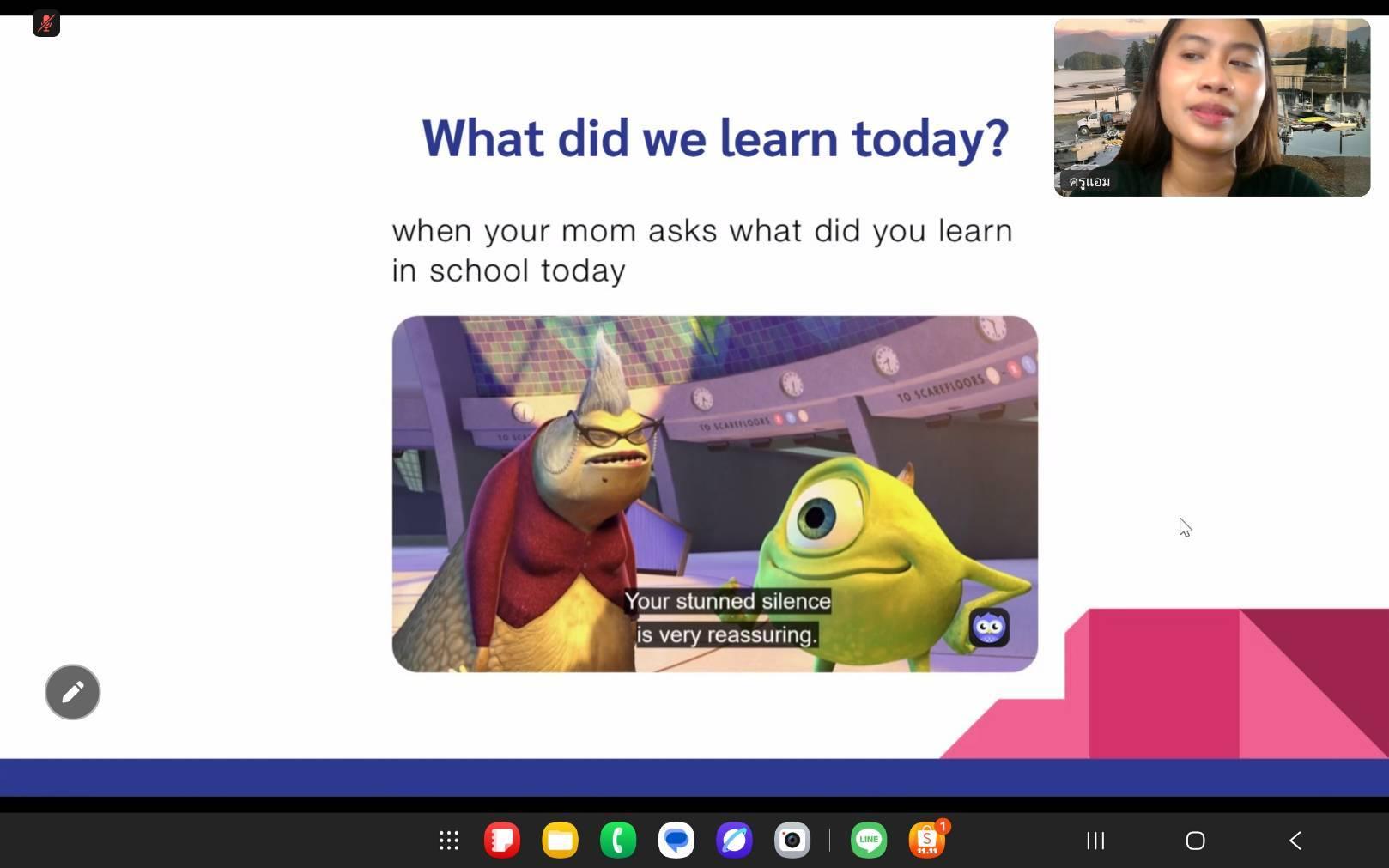Launch the red Samsung Notes app
The image size is (1389, 868).
pyautogui.click(x=502, y=841)
